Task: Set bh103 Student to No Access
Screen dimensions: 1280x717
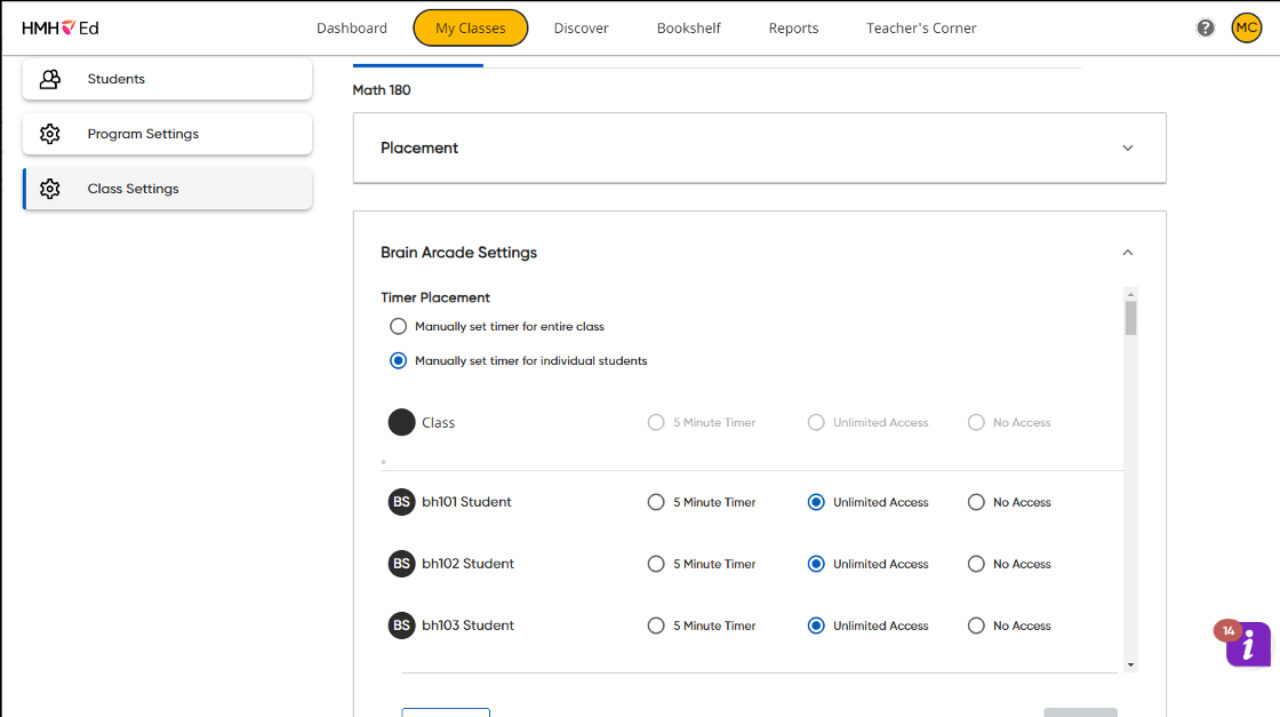Action: [976, 626]
